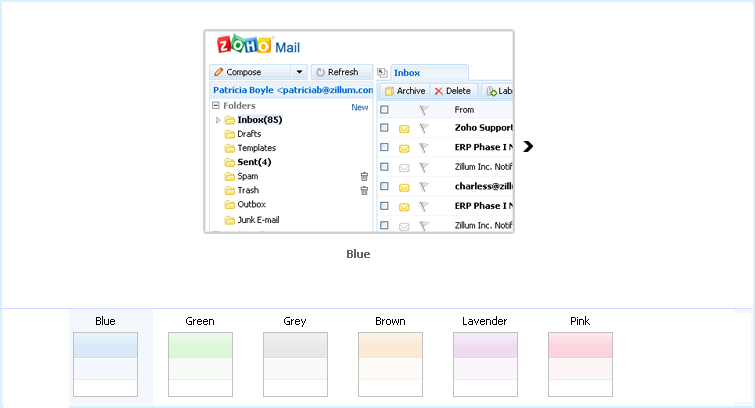The width and height of the screenshot is (755, 408).
Task: Choose the Green theme swatch
Action: [200, 364]
